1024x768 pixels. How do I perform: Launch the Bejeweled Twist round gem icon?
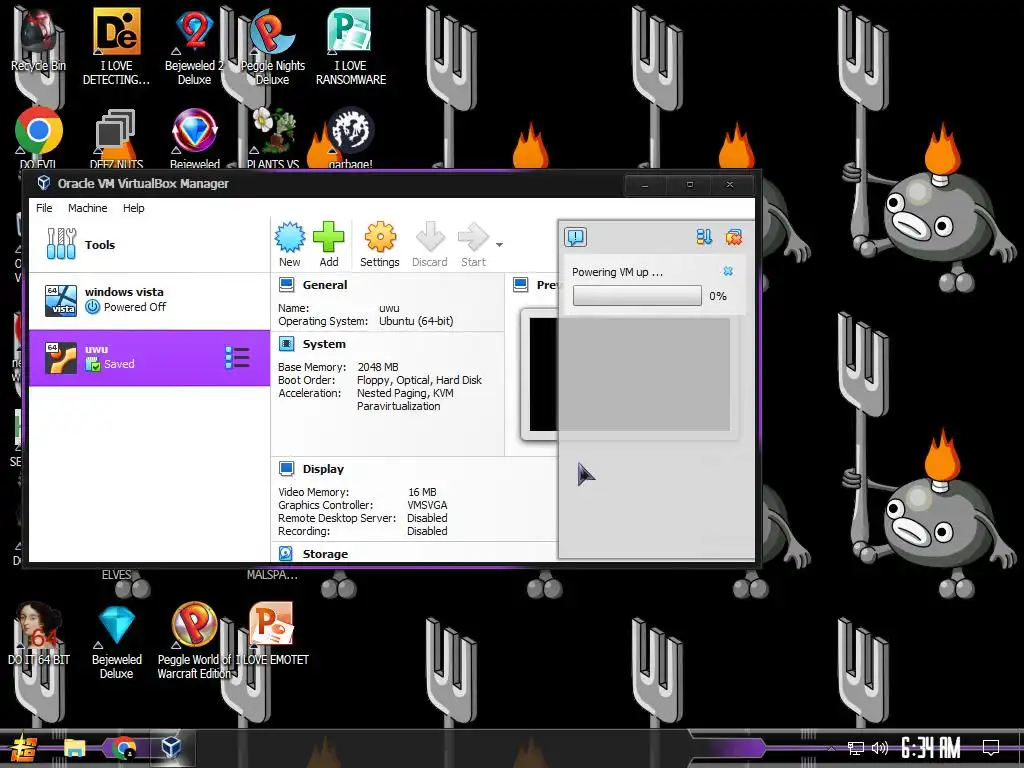pyautogui.click(x=194, y=137)
